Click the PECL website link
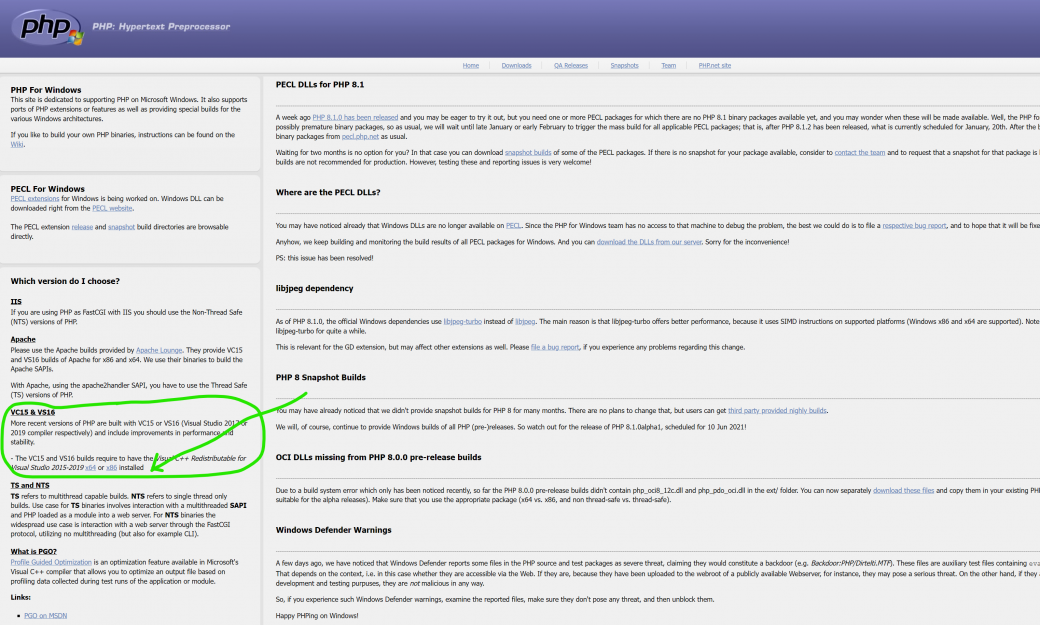Screen dimensions: 1040x625 tap(113, 208)
